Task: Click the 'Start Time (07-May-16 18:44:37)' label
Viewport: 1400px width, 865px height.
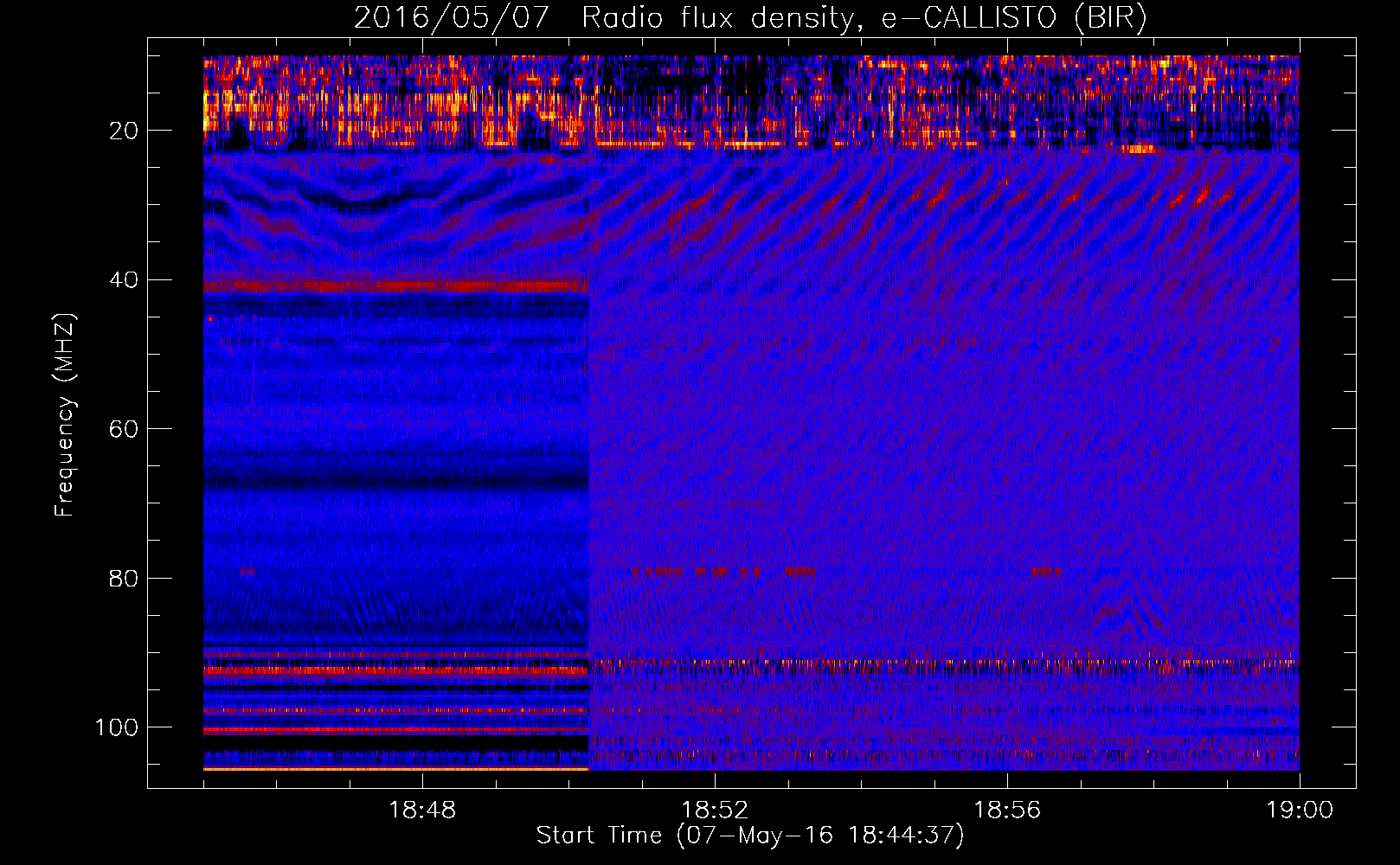Action: pos(750,836)
